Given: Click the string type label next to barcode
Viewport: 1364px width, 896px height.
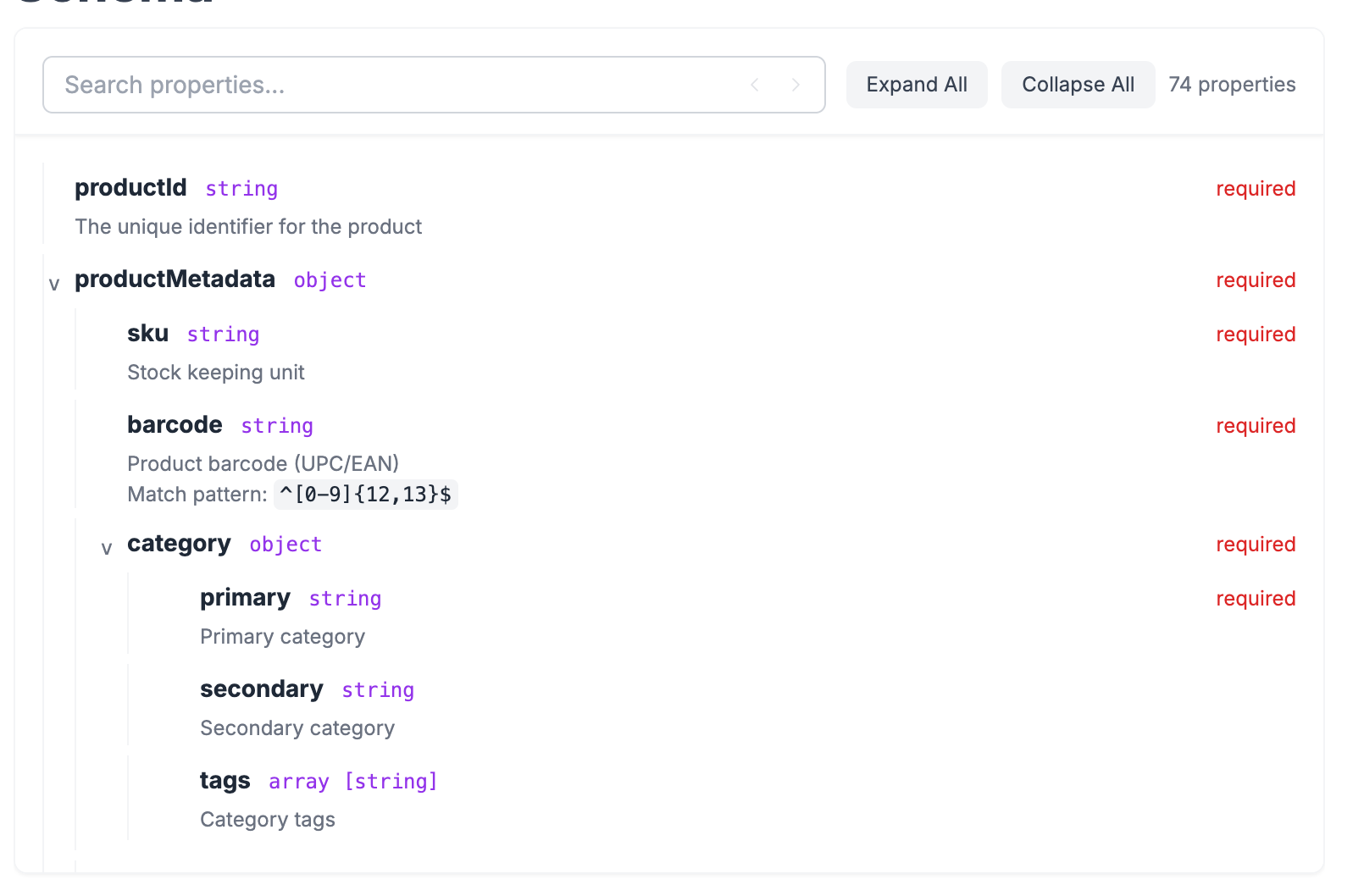Looking at the screenshot, I should point(277,425).
